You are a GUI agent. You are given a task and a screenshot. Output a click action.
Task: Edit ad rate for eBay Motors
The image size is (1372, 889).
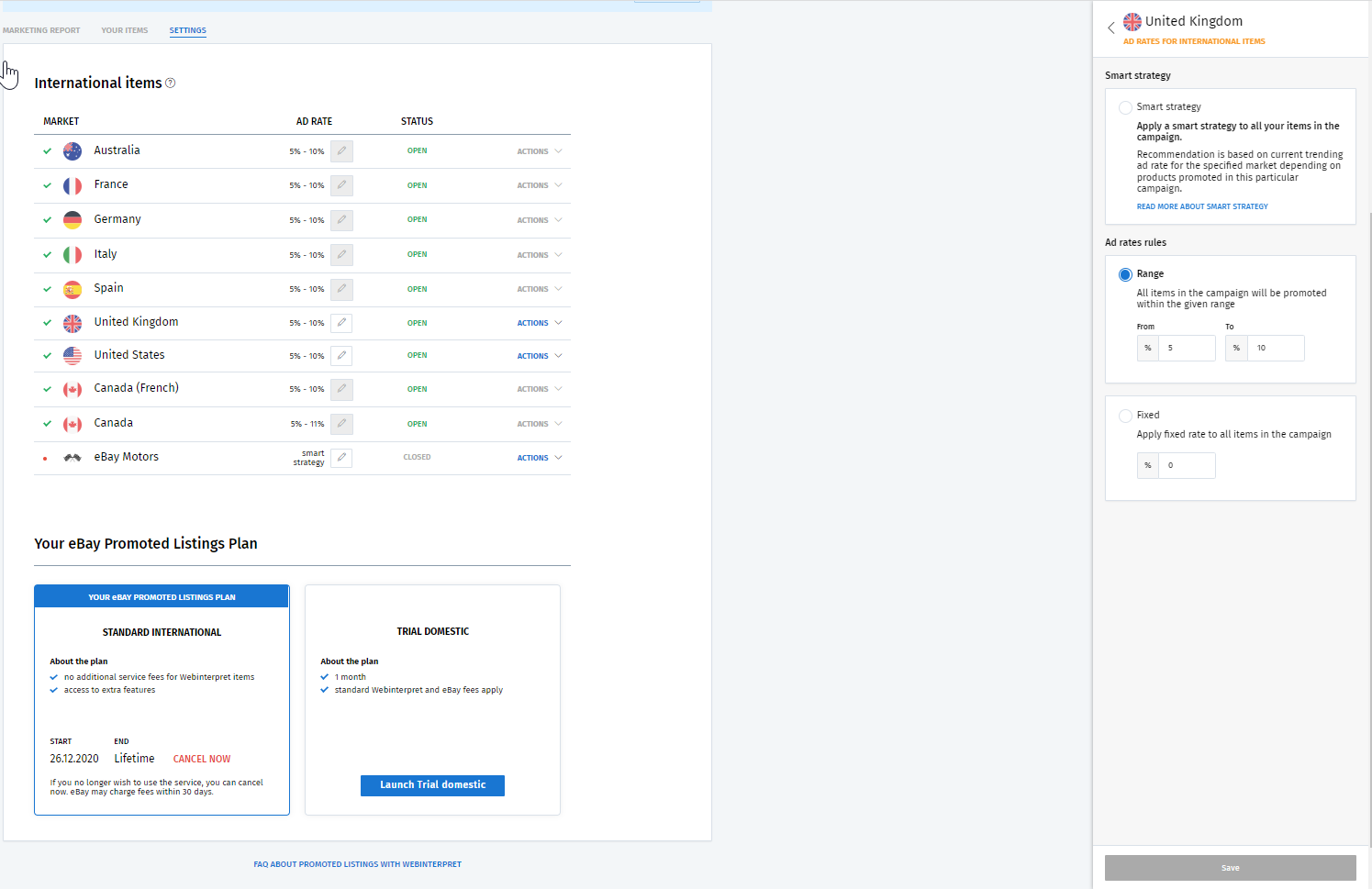pos(341,457)
